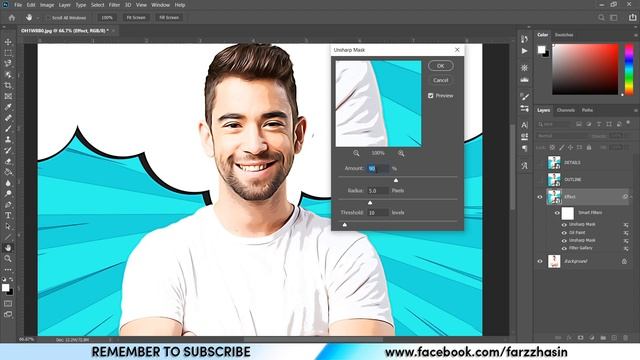Click the Fill Screen button

tap(169, 18)
